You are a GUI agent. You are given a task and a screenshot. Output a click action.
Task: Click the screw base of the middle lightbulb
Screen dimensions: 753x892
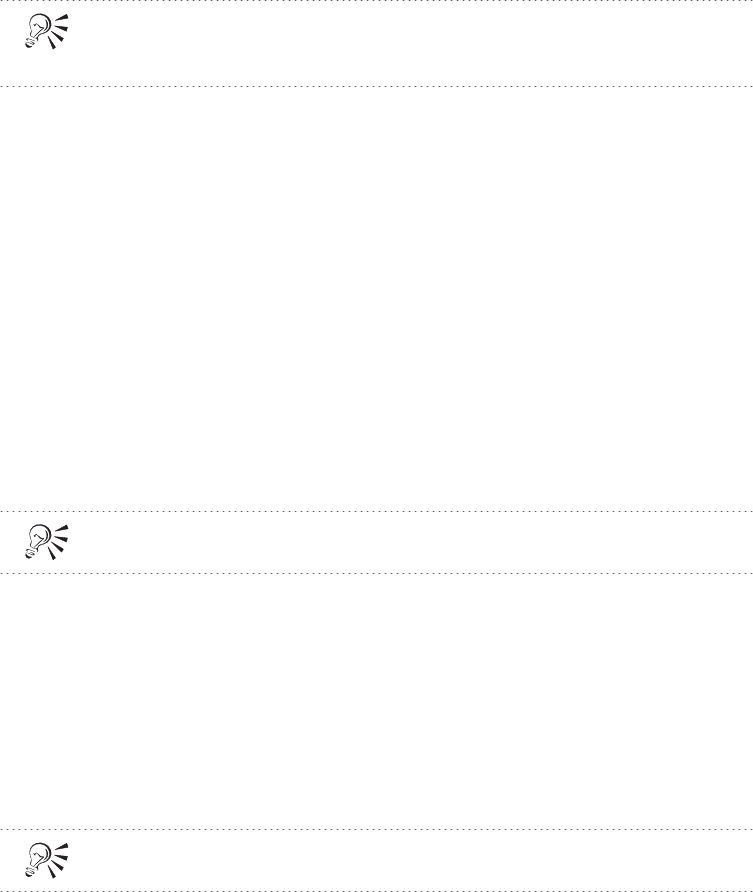point(29,553)
